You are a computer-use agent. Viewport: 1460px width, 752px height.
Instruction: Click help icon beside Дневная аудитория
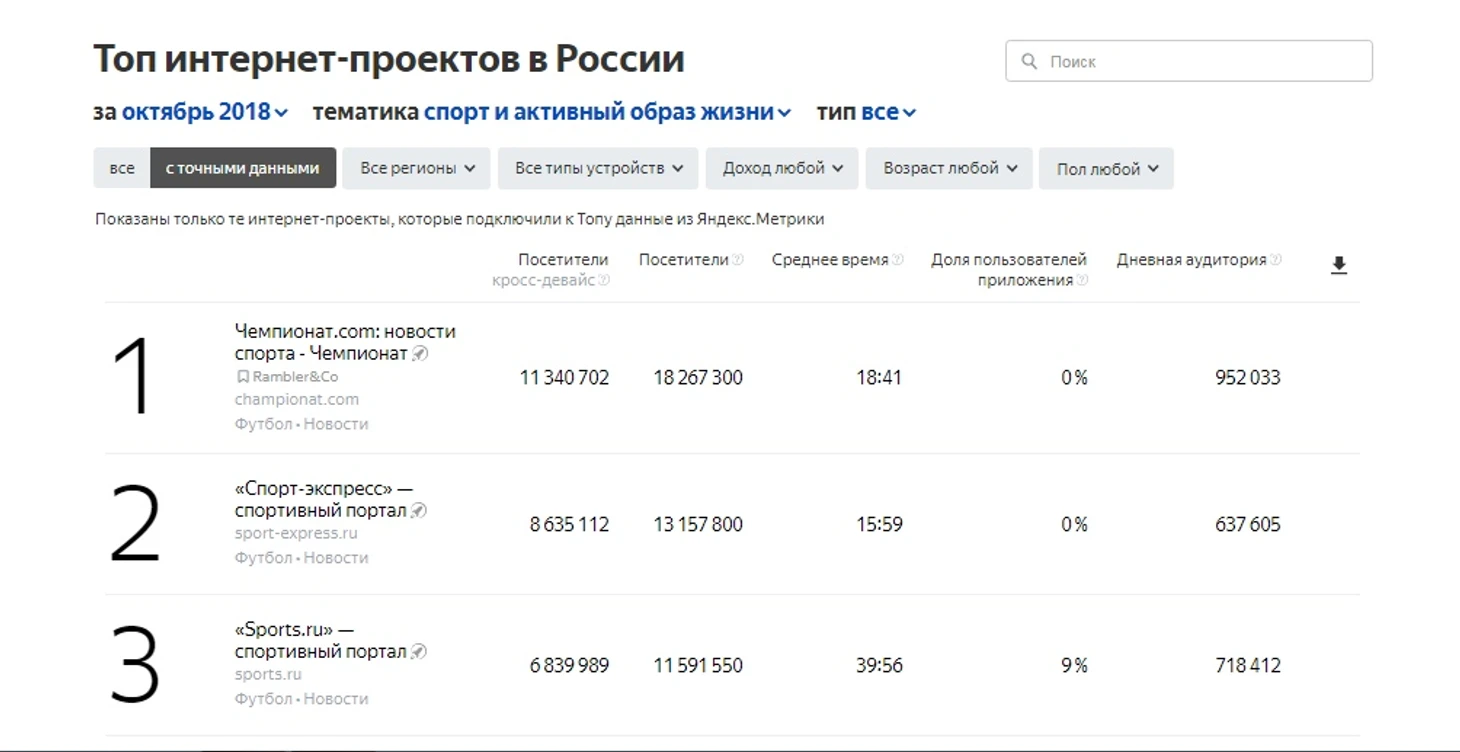(1276, 259)
